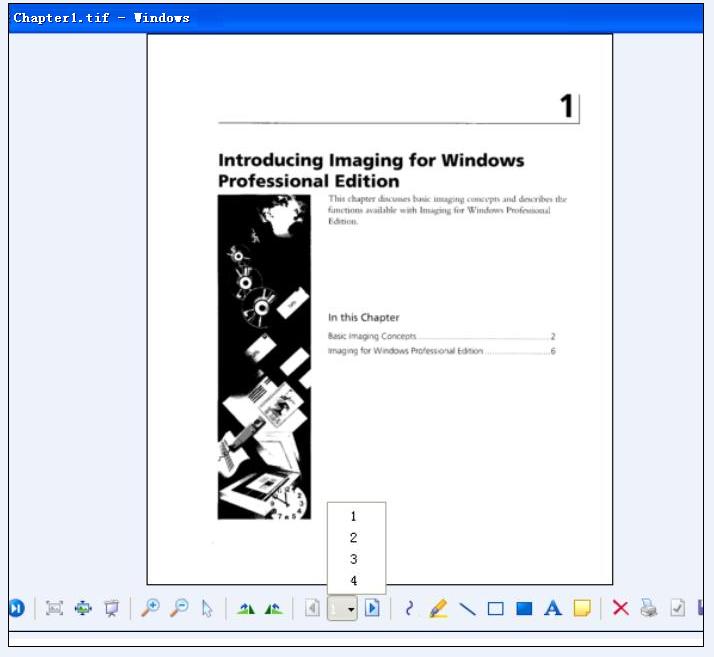
Task: Go to the next page icon
Action: (x=372, y=608)
